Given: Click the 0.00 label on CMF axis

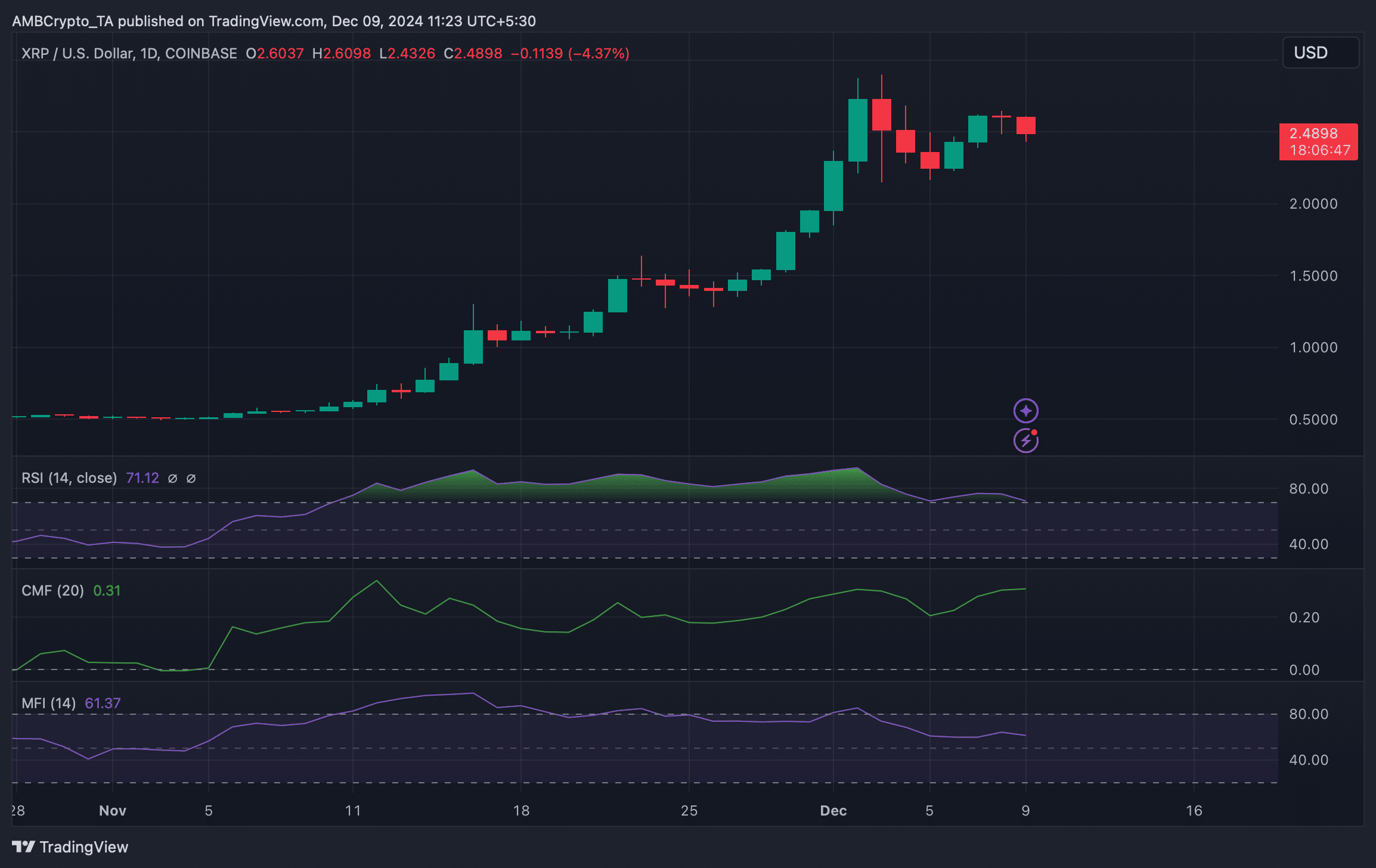Looking at the screenshot, I should 1304,670.
